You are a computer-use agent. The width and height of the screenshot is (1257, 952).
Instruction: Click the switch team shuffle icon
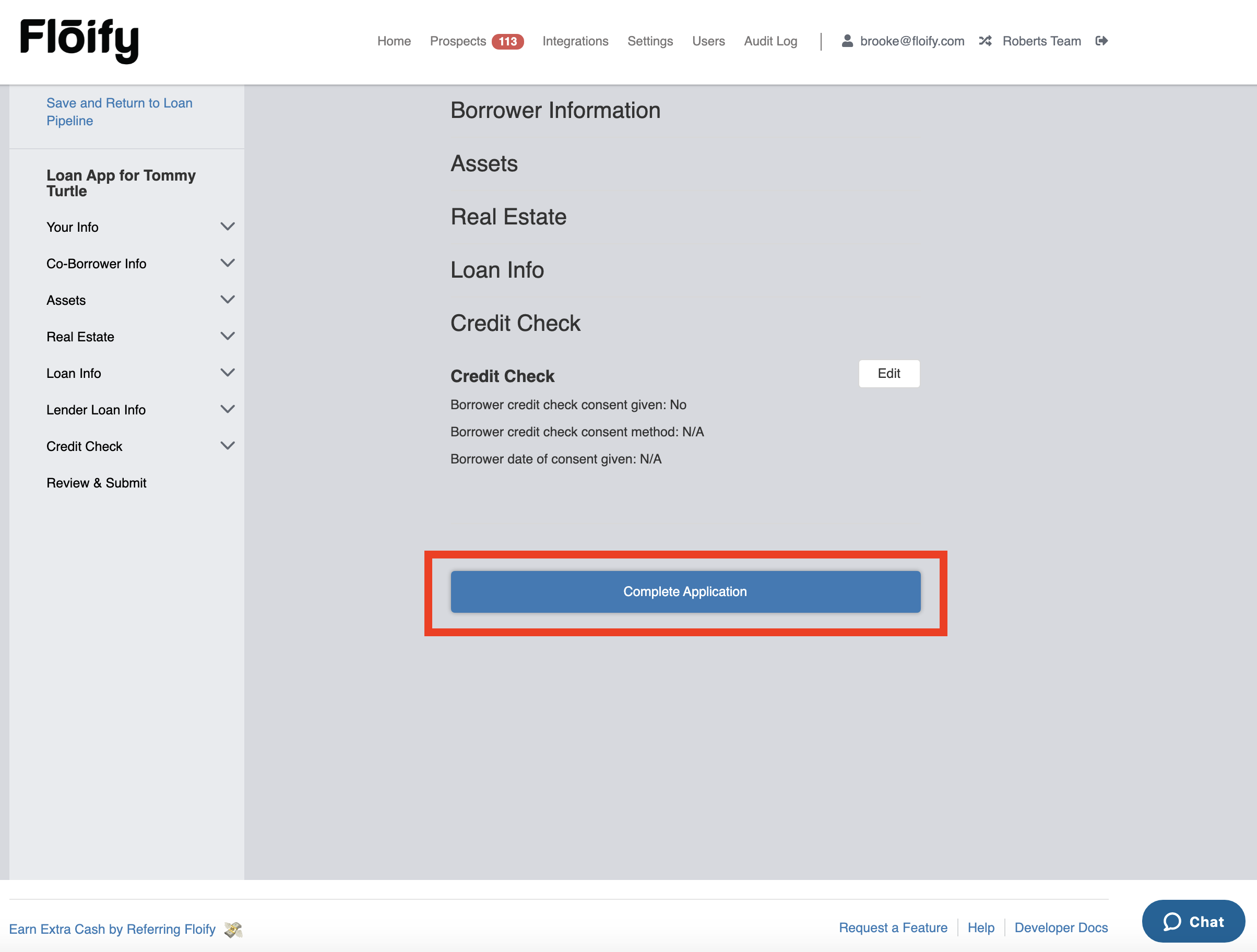(985, 41)
